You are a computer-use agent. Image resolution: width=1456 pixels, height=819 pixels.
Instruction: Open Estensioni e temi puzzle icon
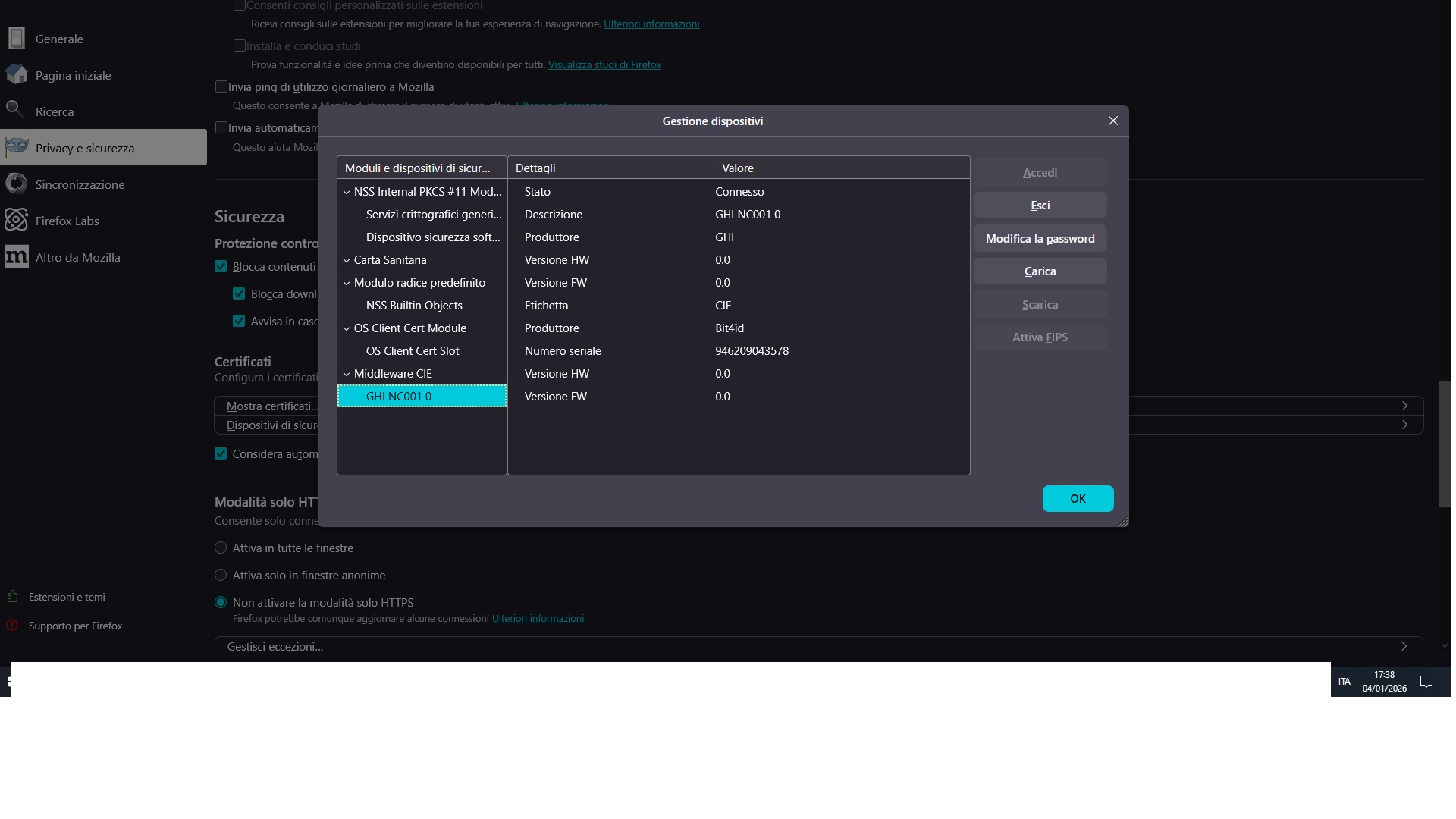point(12,597)
